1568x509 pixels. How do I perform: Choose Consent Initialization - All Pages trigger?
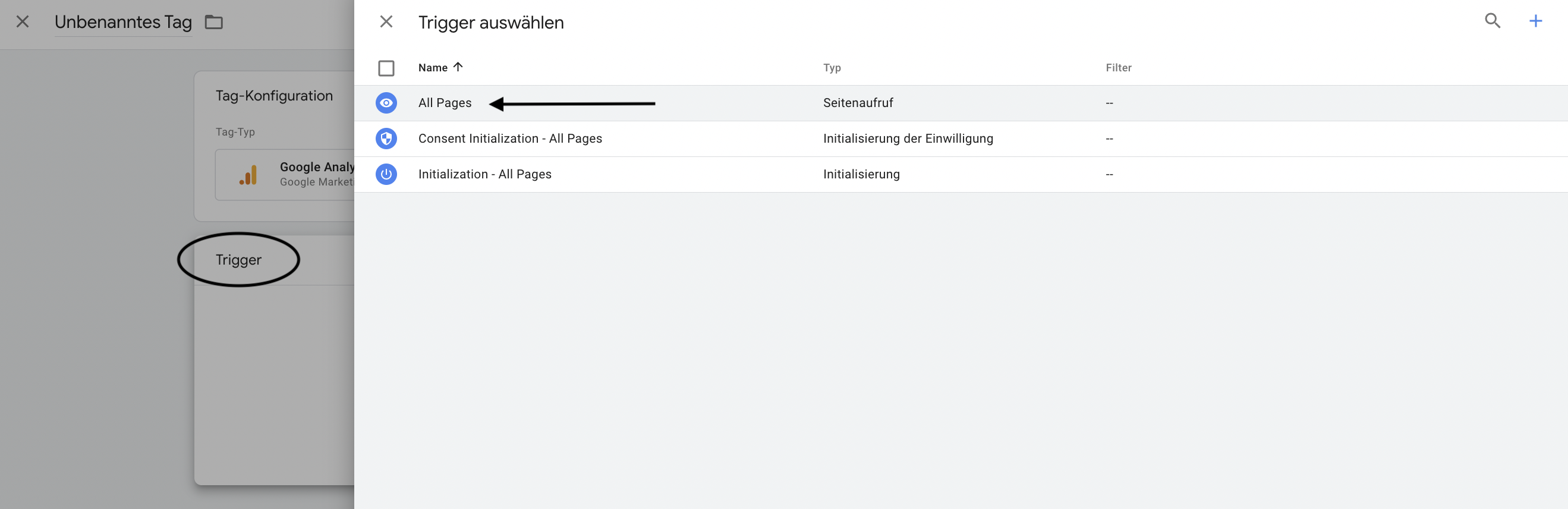(x=509, y=139)
